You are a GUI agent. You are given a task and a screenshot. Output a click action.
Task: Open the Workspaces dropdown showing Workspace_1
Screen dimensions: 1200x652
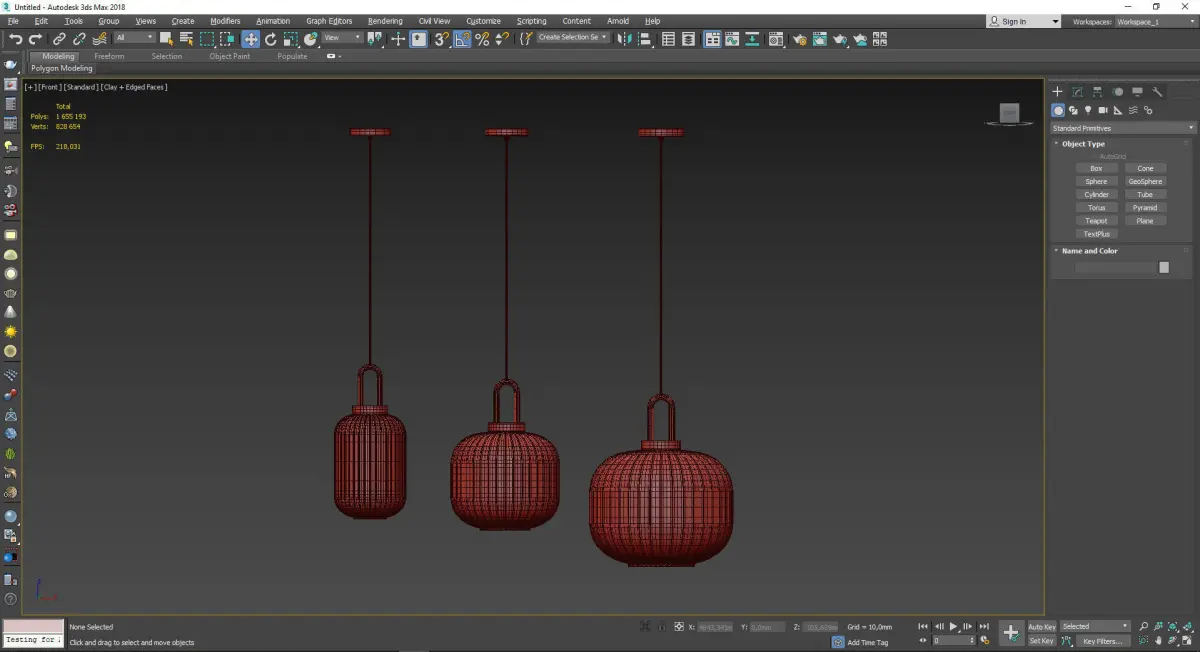1154,21
